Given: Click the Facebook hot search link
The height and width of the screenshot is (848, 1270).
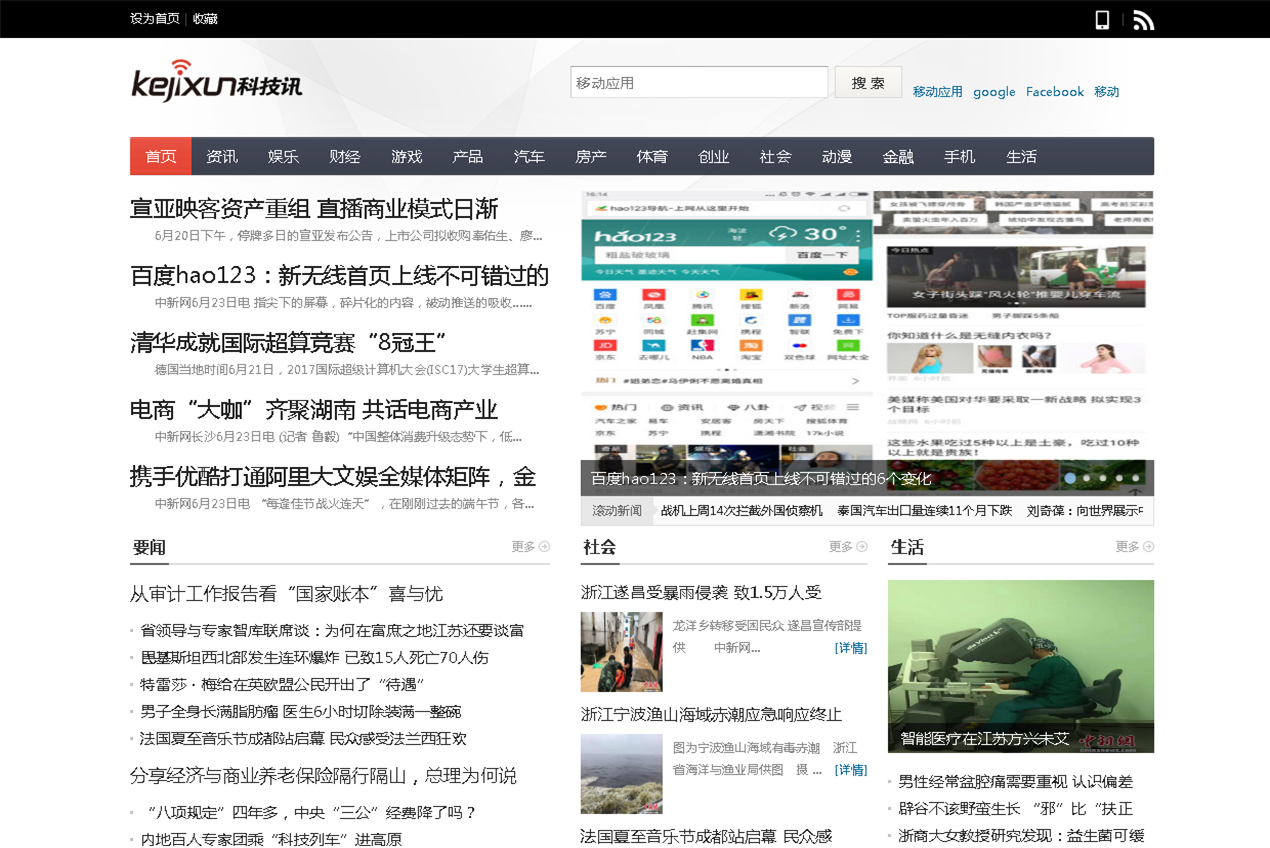Looking at the screenshot, I should [1055, 92].
